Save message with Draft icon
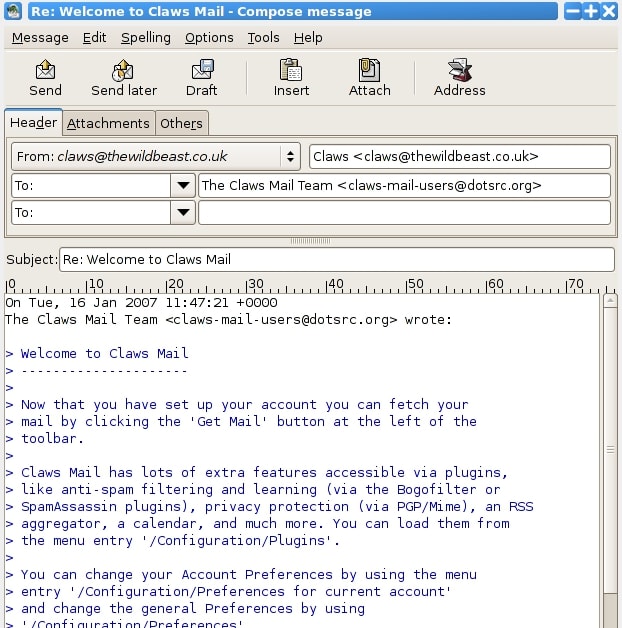This screenshot has width=622, height=628. click(x=202, y=69)
